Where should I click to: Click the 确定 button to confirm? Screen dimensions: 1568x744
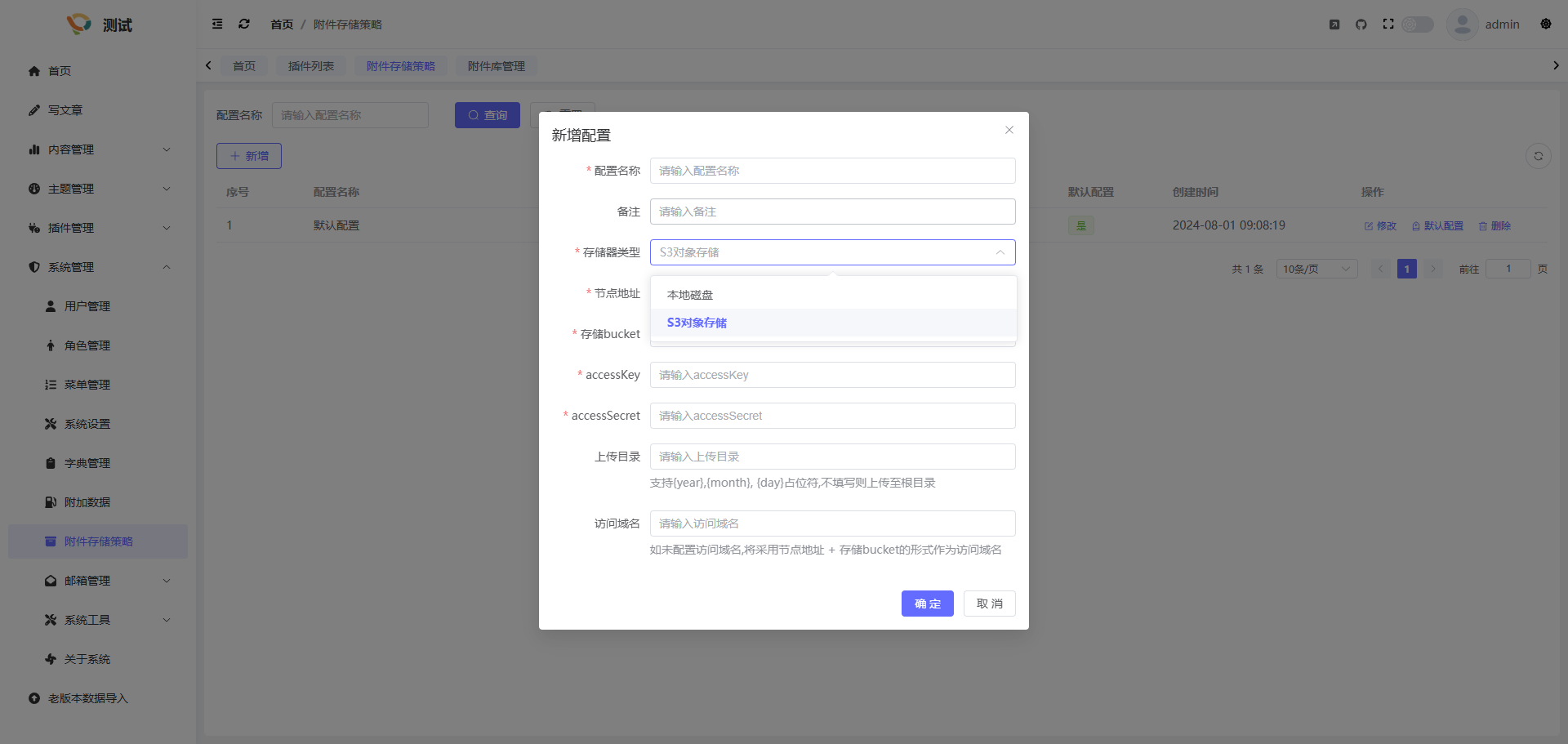pyautogui.click(x=927, y=604)
